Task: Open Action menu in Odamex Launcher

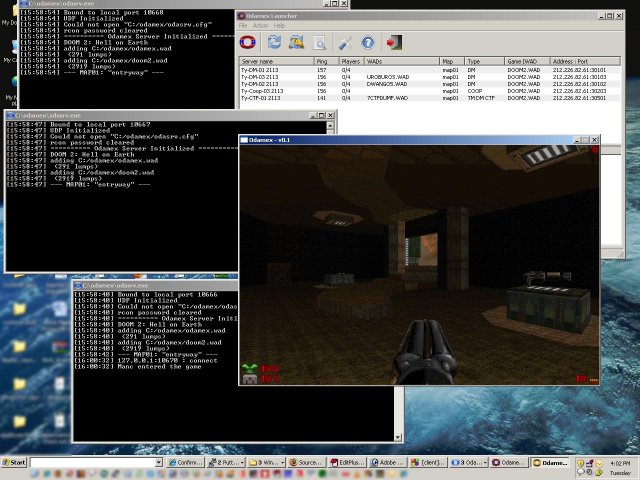Action: click(x=260, y=25)
